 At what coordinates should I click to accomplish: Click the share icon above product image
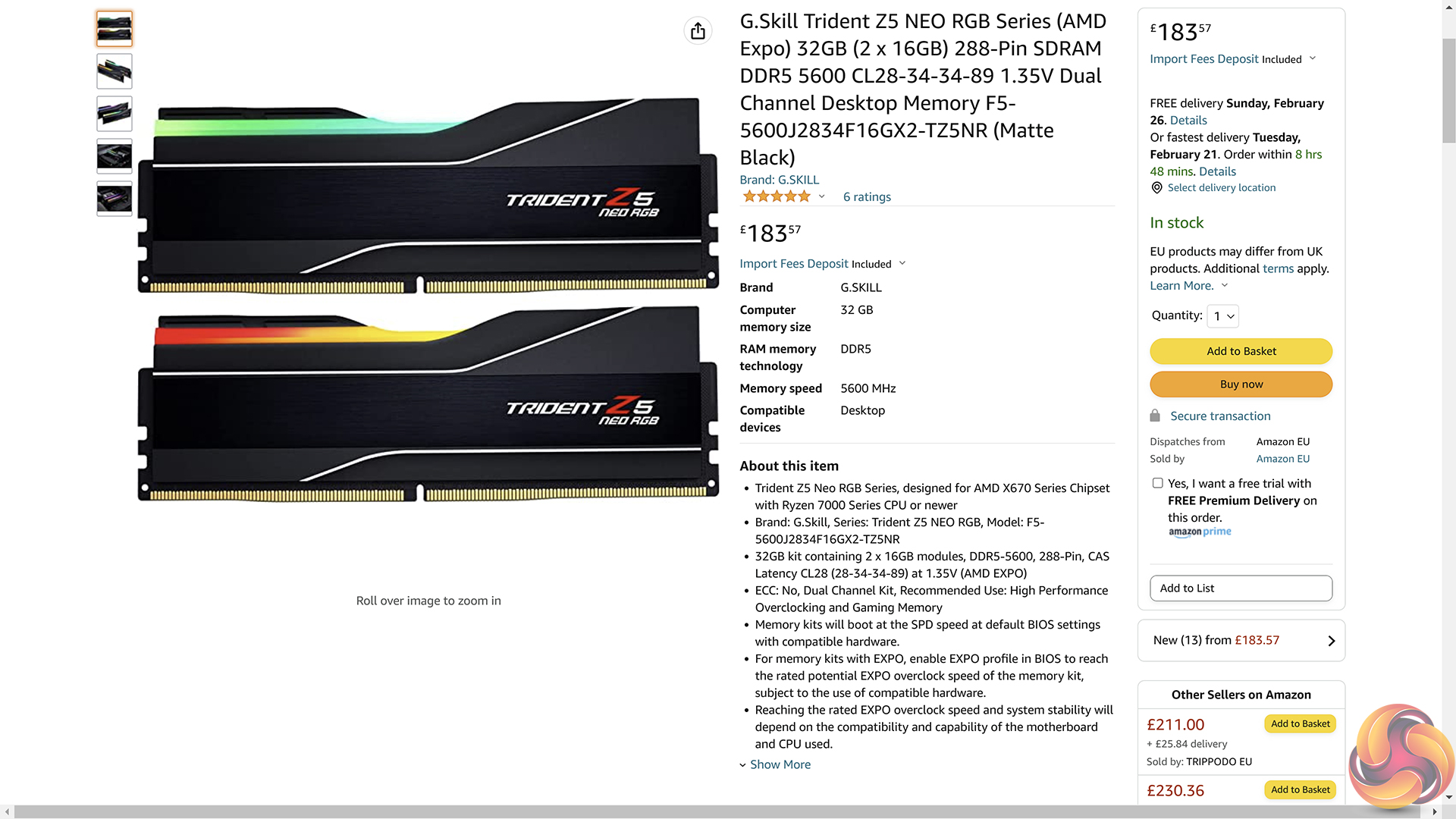click(698, 31)
